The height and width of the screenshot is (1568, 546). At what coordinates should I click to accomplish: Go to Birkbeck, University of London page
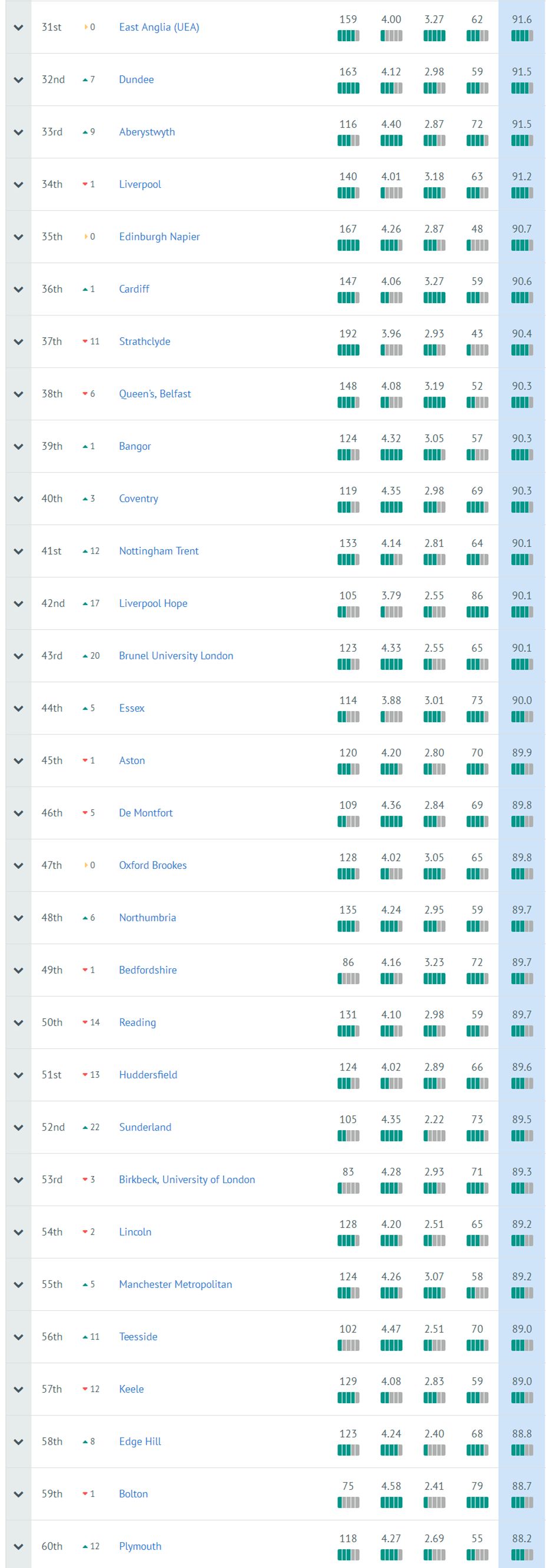[x=187, y=1180]
